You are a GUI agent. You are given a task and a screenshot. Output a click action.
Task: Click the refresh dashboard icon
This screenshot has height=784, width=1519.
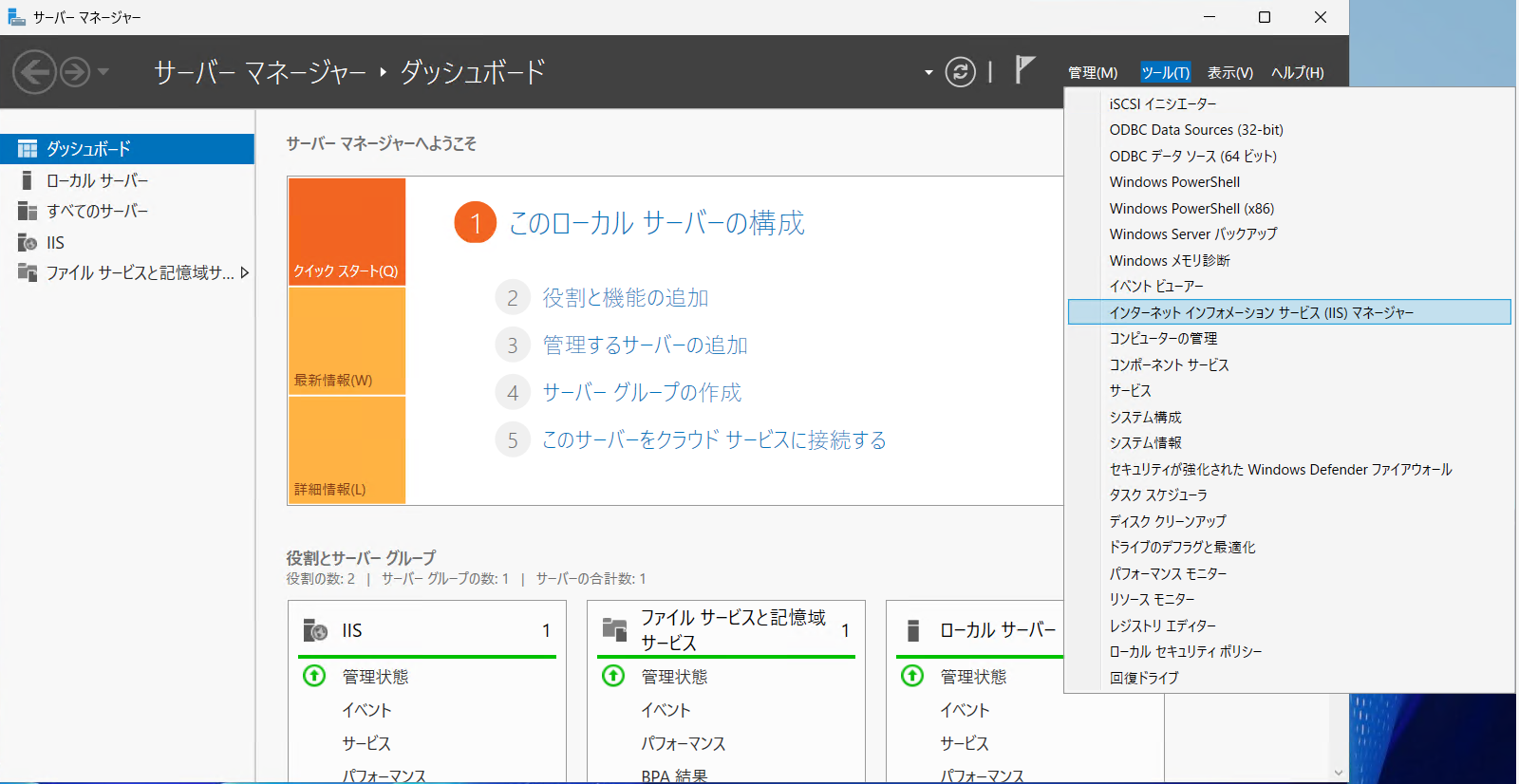click(960, 72)
